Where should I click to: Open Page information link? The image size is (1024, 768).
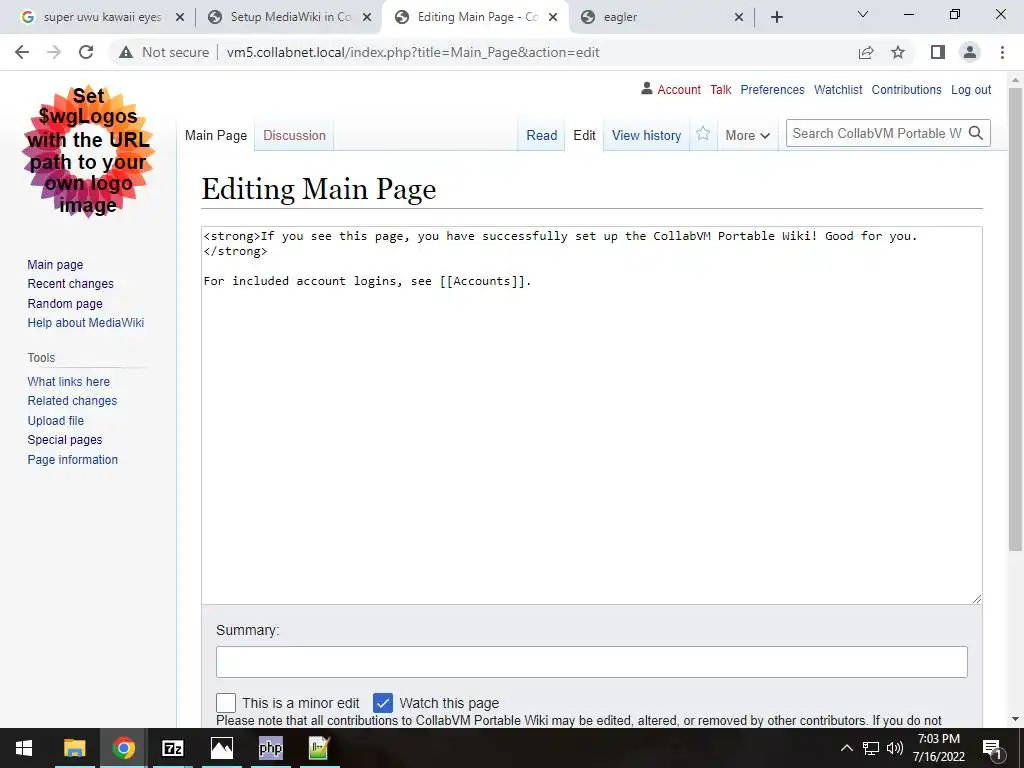72,459
